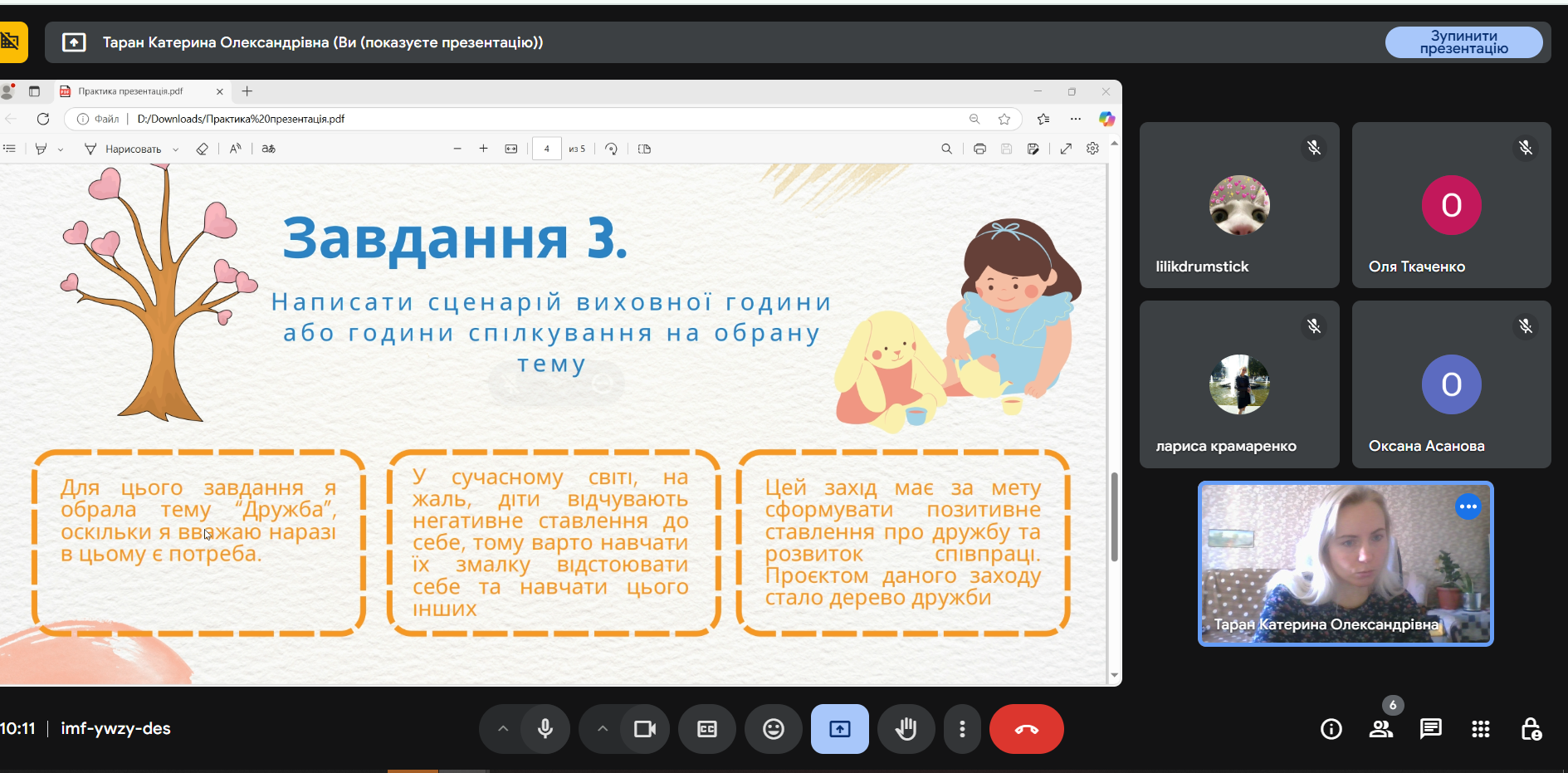Expand audio settings arrow beside microphone
The width and height of the screenshot is (1568, 773).
pos(503,729)
